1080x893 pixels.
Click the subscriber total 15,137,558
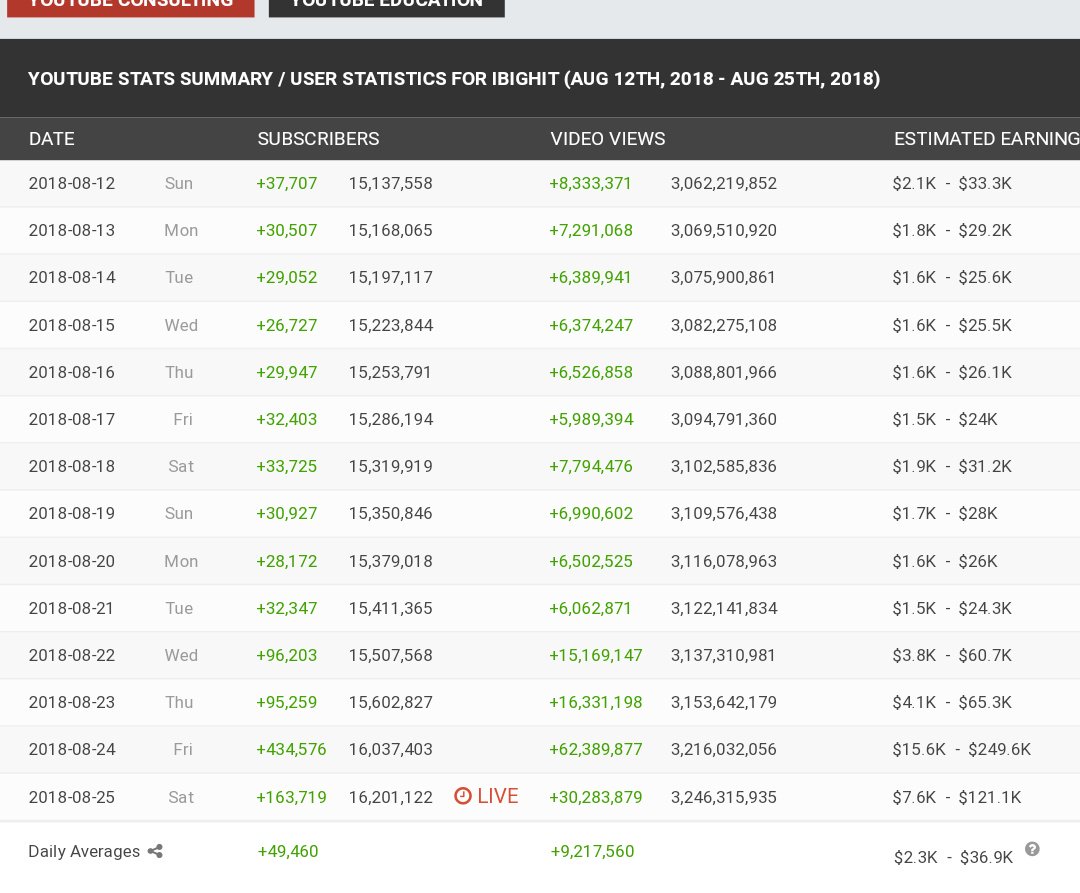point(391,183)
